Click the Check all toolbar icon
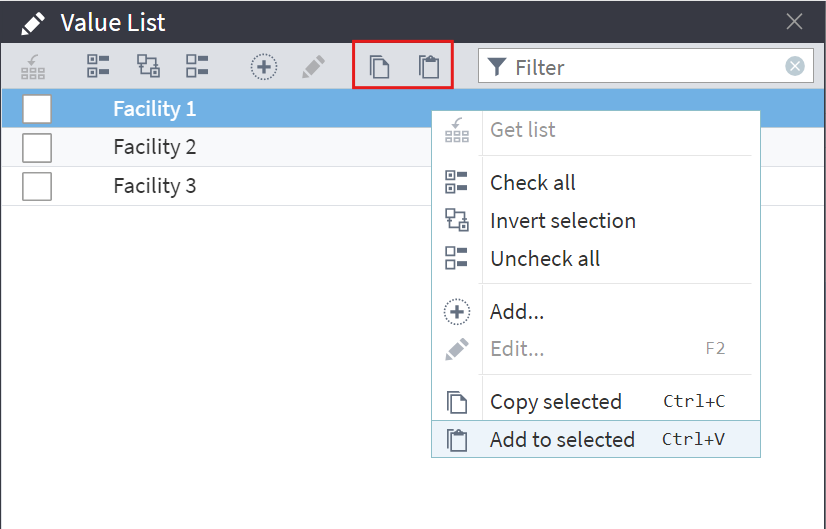The image size is (826, 529). click(98, 66)
